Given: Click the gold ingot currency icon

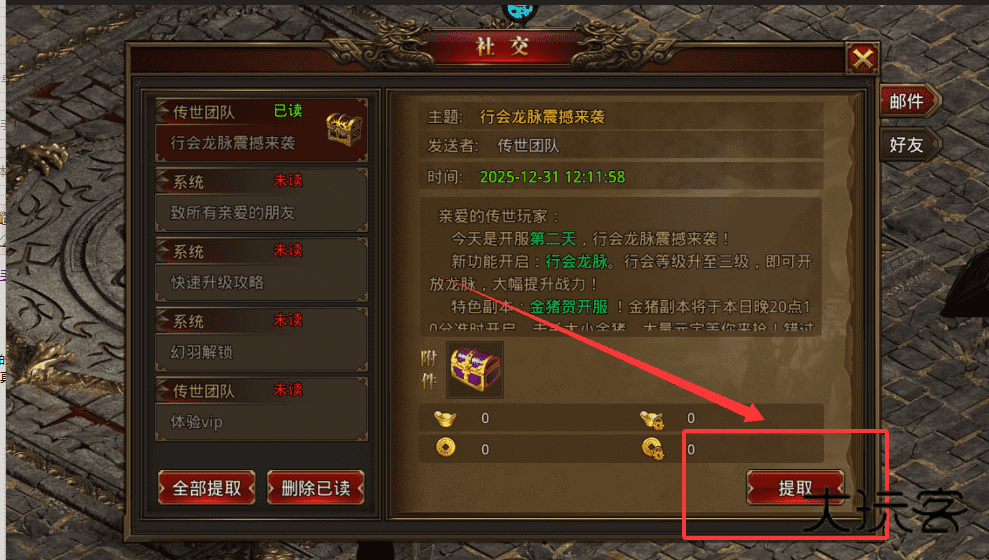Looking at the screenshot, I should (x=445, y=418).
